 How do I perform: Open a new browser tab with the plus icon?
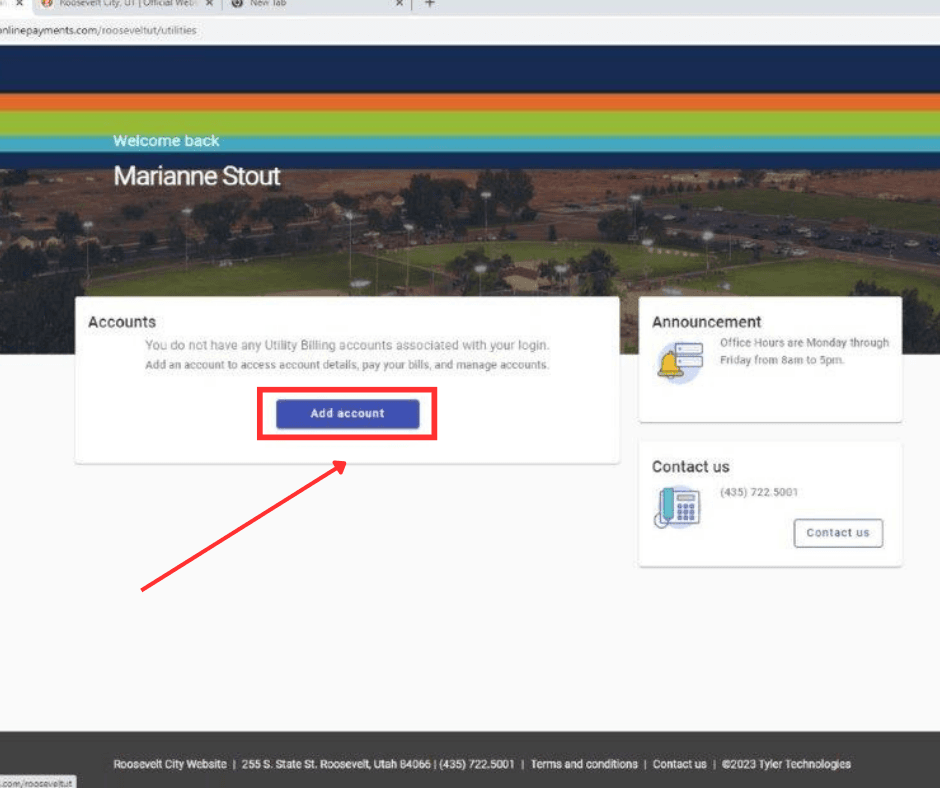429,4
